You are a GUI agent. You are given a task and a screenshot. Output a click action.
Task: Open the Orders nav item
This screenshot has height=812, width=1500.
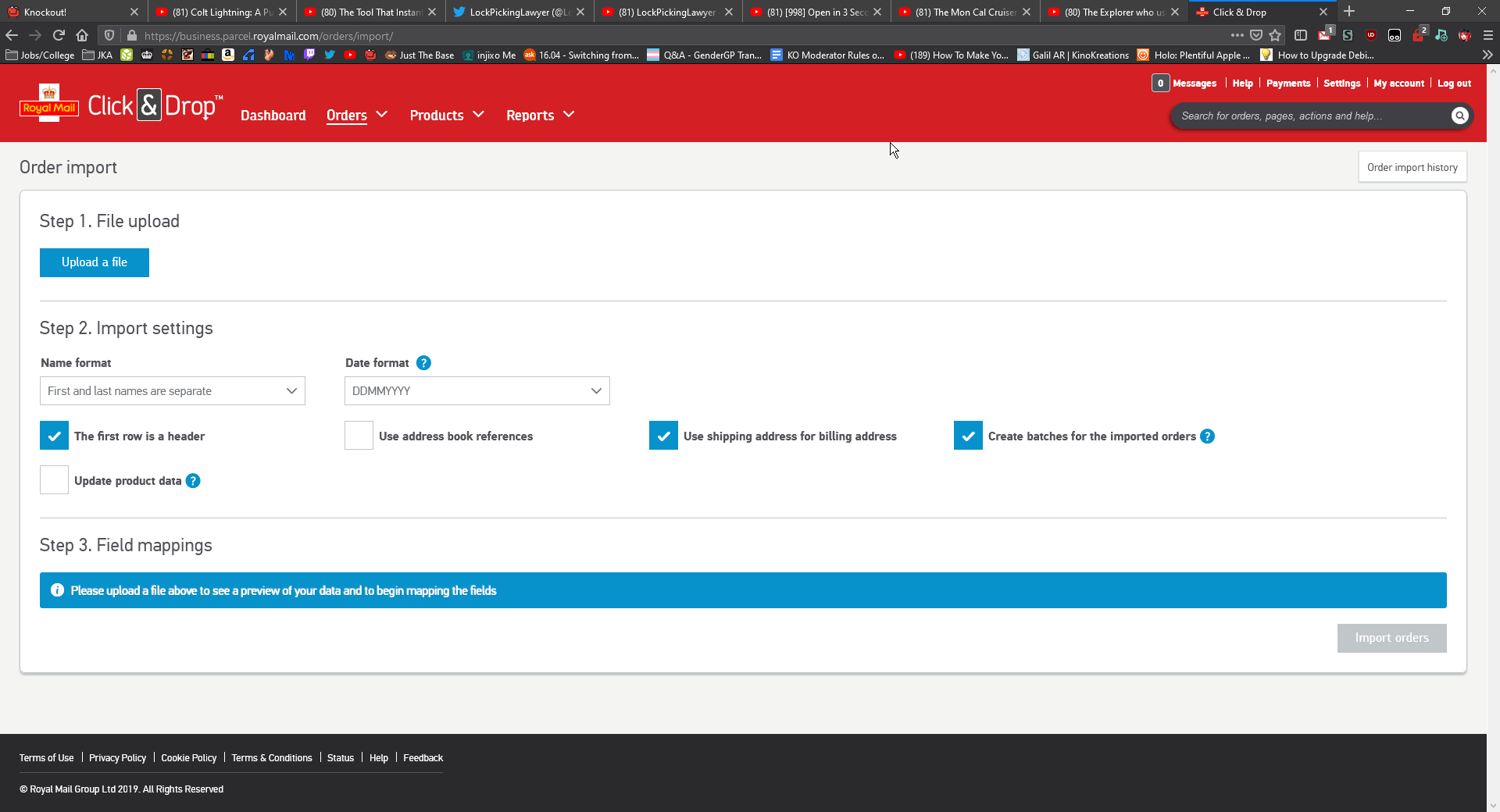pyautogui.click(x=347, y=116)
